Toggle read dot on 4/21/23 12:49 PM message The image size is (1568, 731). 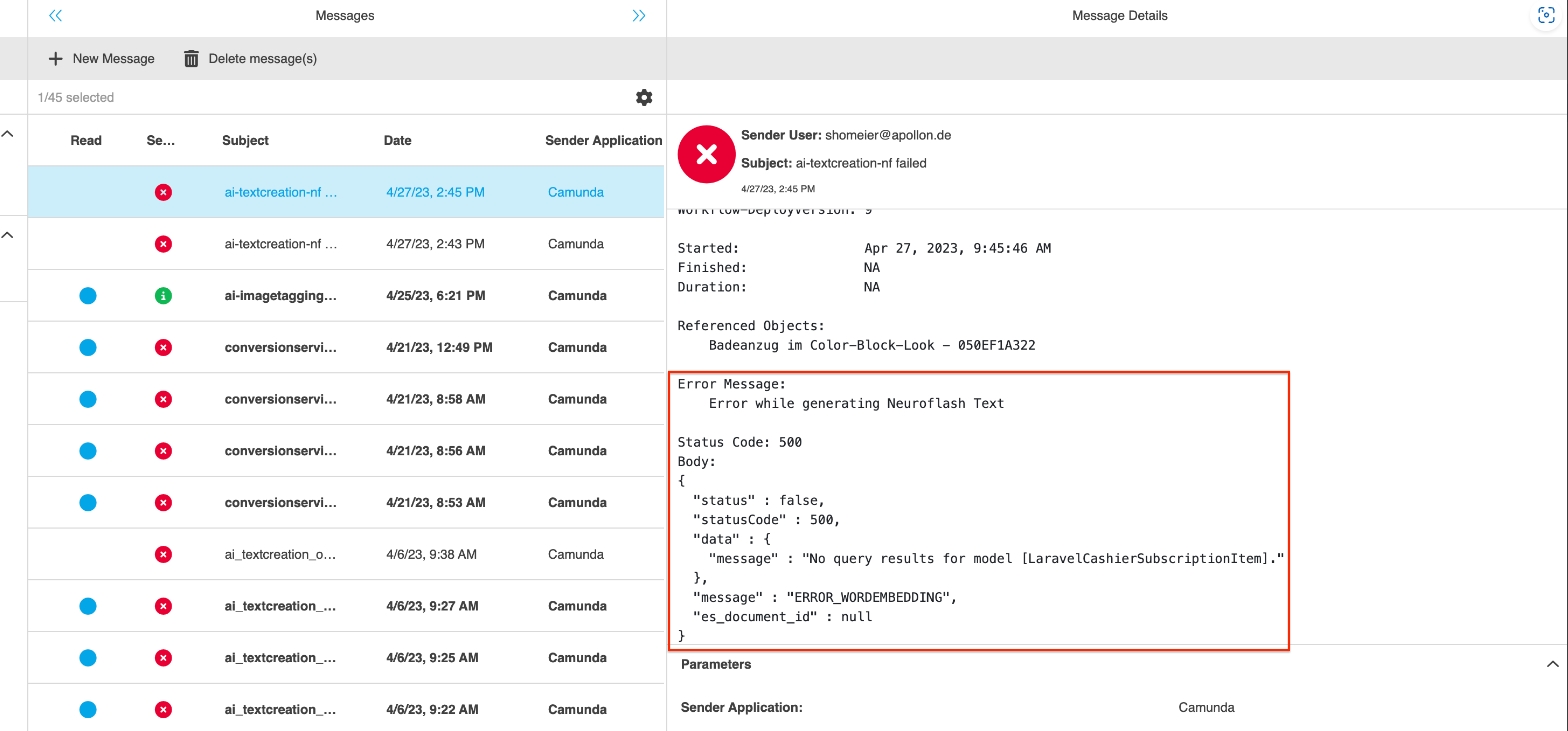coord(88,347)
